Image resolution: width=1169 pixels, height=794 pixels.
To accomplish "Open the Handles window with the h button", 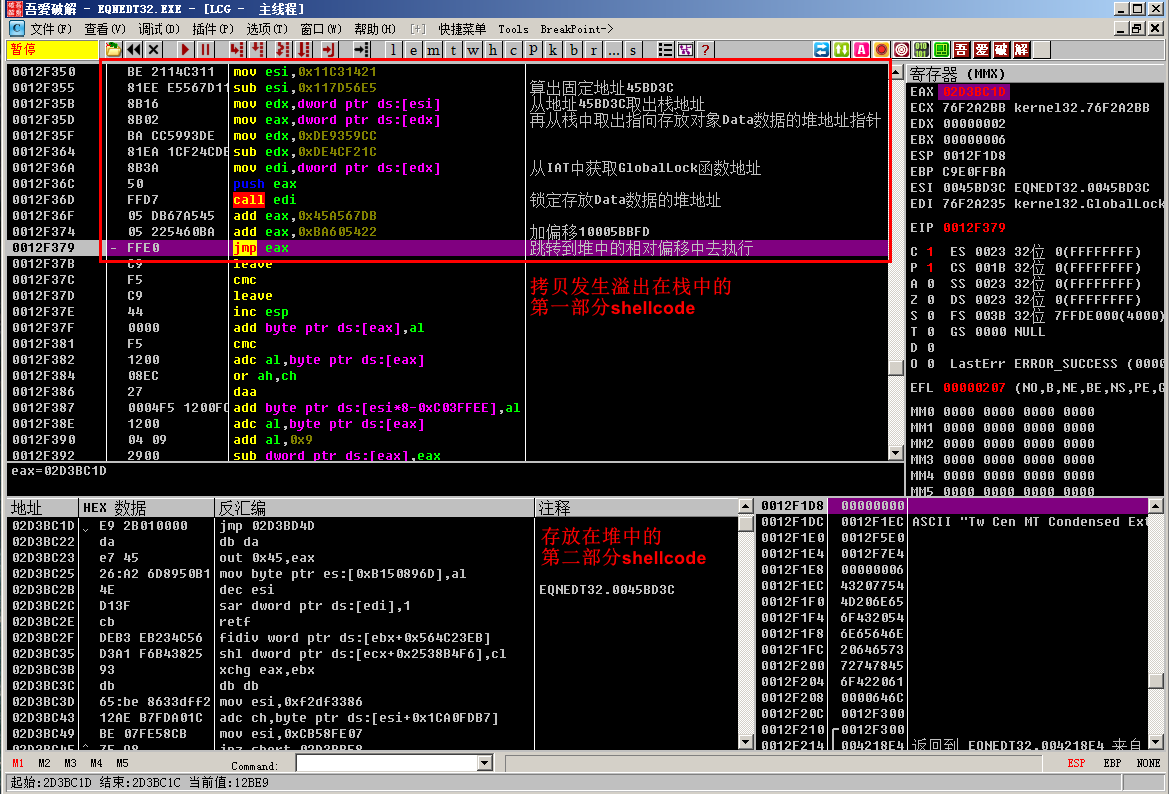I will [493, 50].
